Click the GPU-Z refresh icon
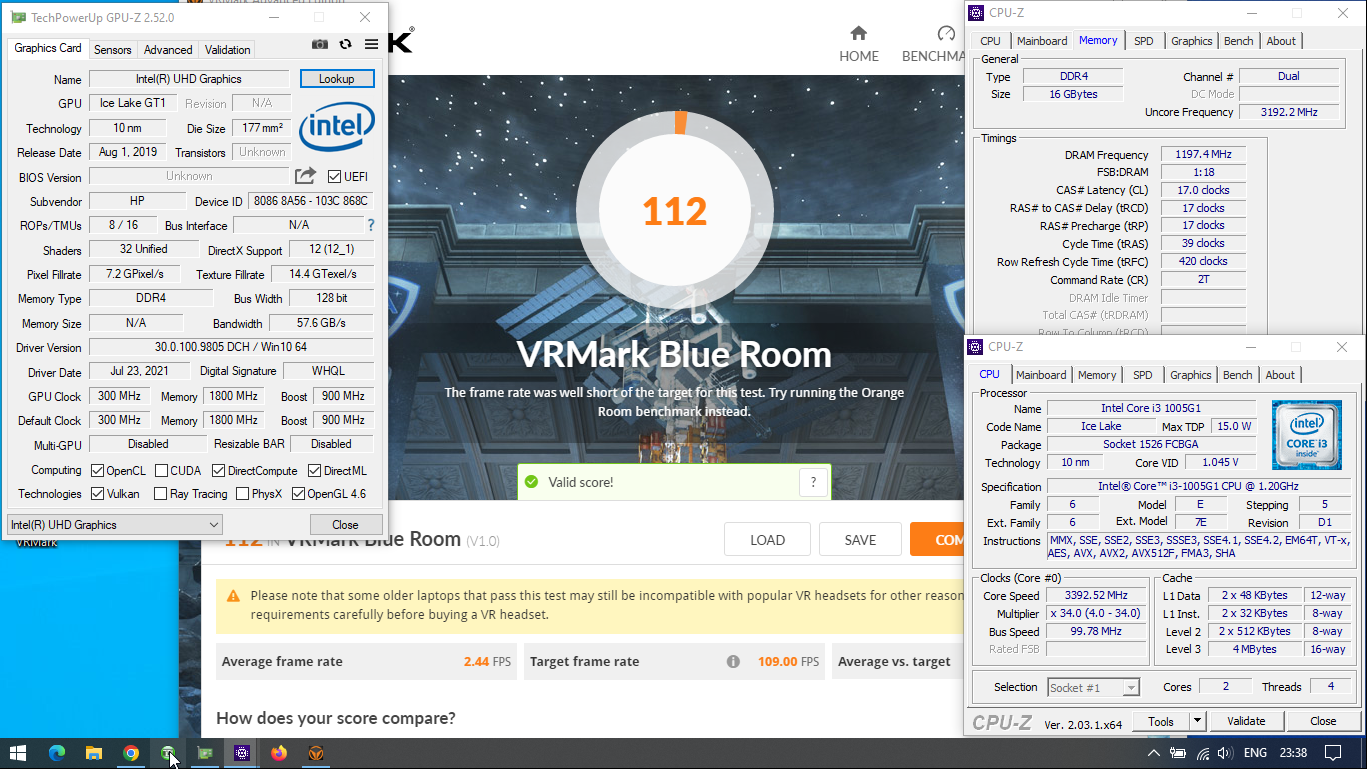Image resolution: width=1367 pixels, height=769 pixels. pos(345,44)
